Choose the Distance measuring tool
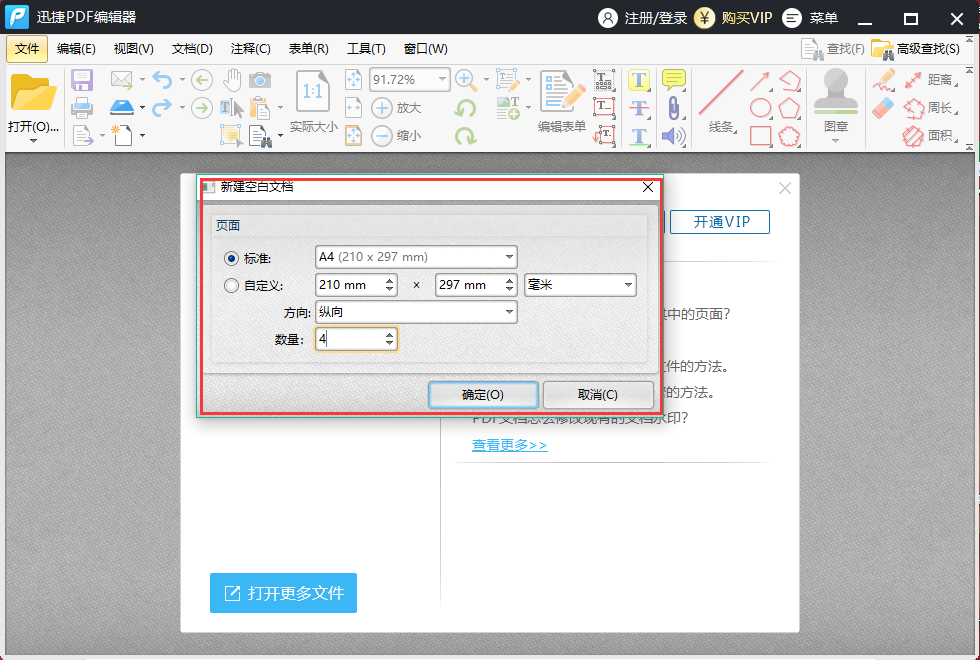This screenshot has width=980, height=660. click(x=930, y=80)
